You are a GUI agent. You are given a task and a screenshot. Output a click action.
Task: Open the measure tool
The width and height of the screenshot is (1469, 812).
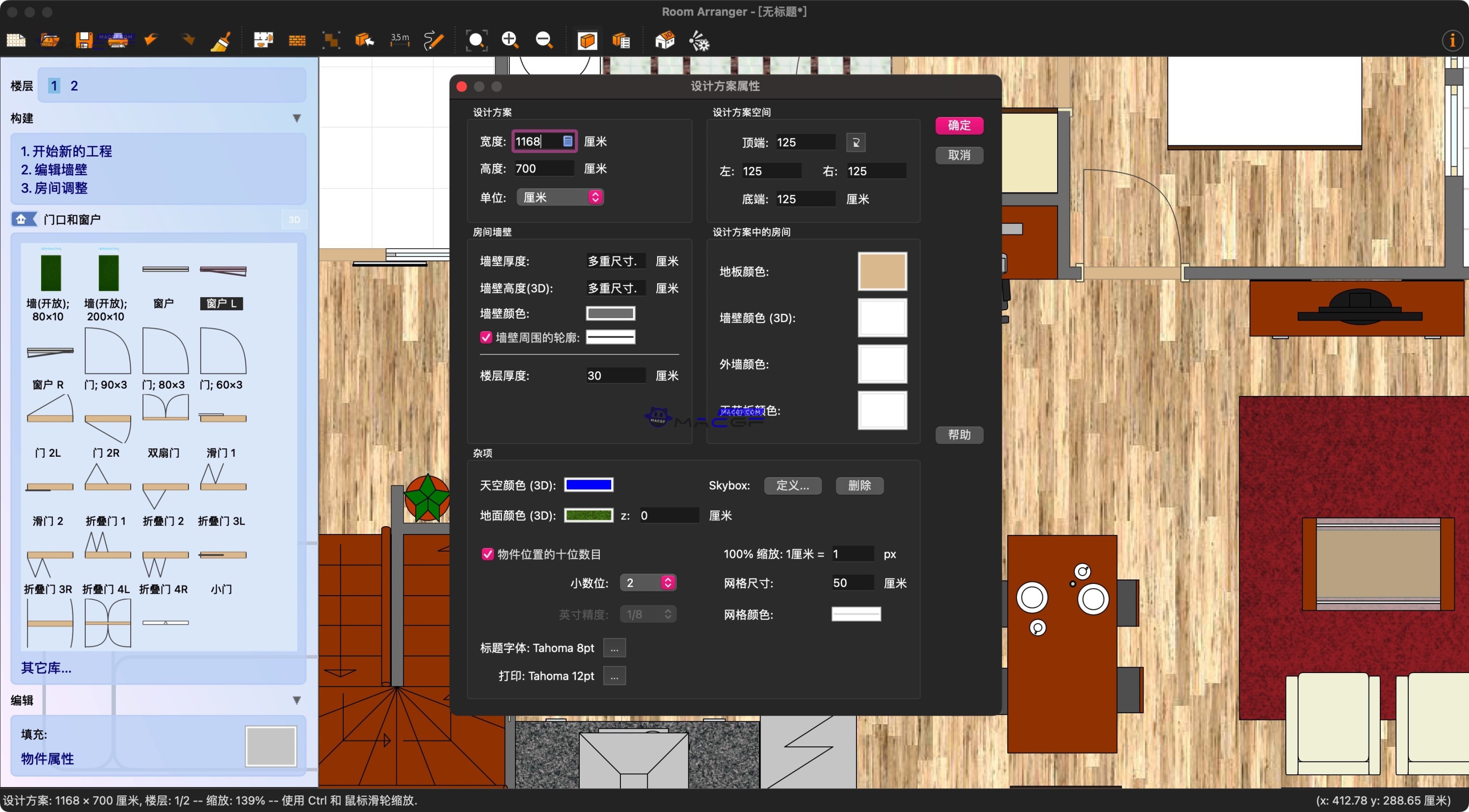(x=399, y=40)
